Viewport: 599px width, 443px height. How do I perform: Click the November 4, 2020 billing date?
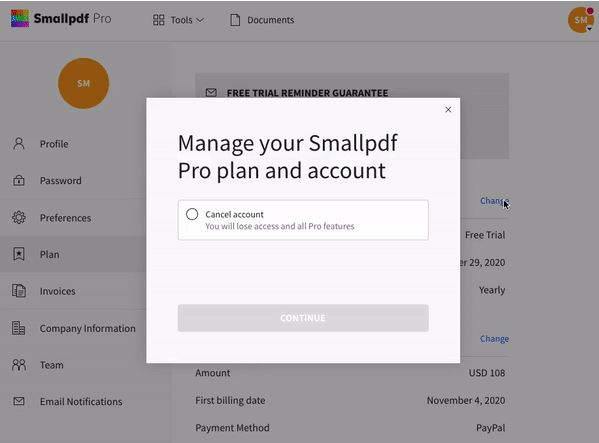[466, 401]
